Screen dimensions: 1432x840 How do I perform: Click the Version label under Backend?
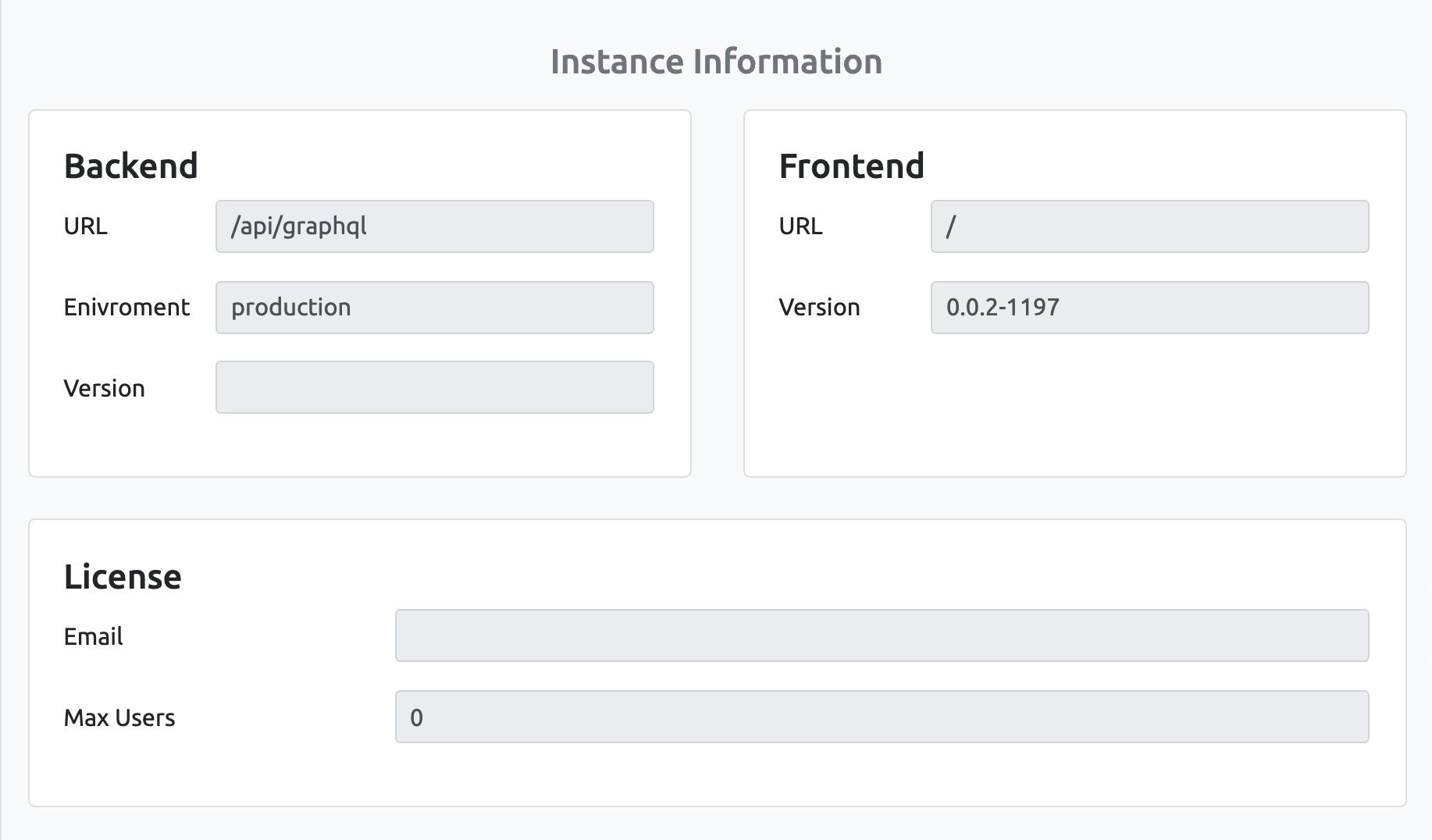tap(105, 388)
